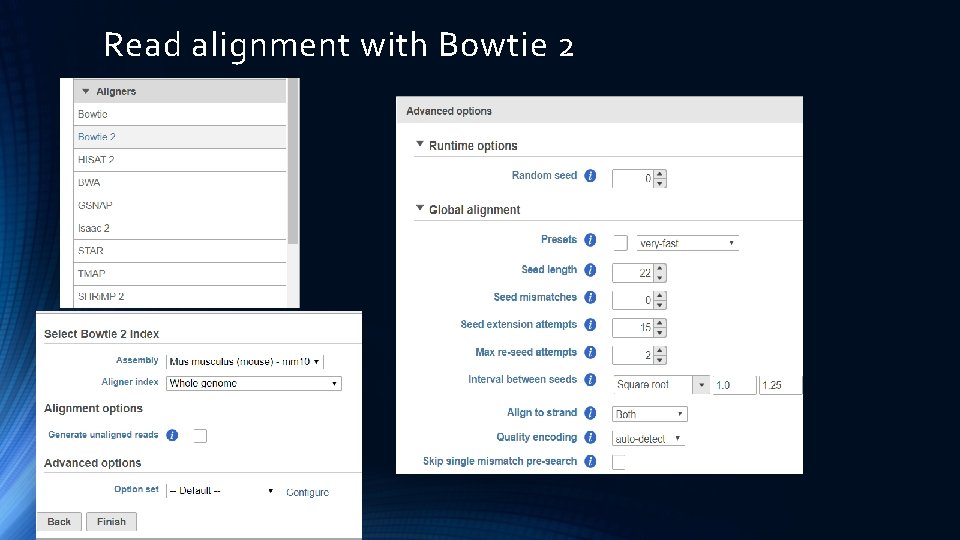The width and height of the screenshot is (960, 540).
Task: Open Align to strand Both dropdown
Action: [650, 414]
